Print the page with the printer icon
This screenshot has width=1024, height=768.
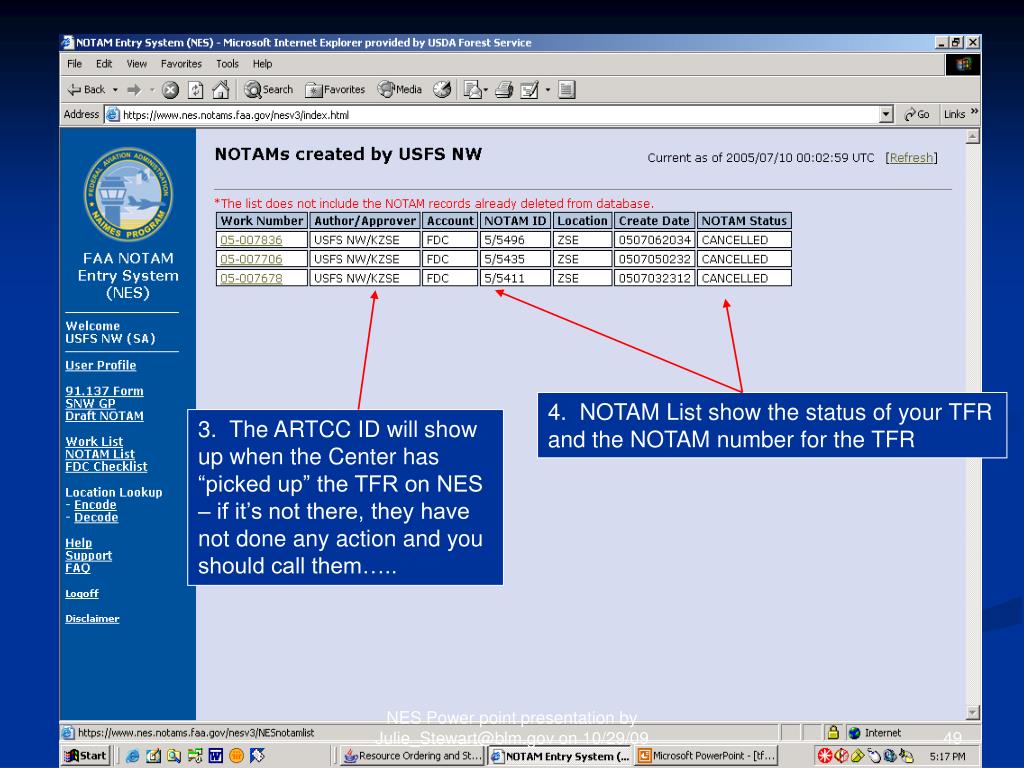(504, 89)
